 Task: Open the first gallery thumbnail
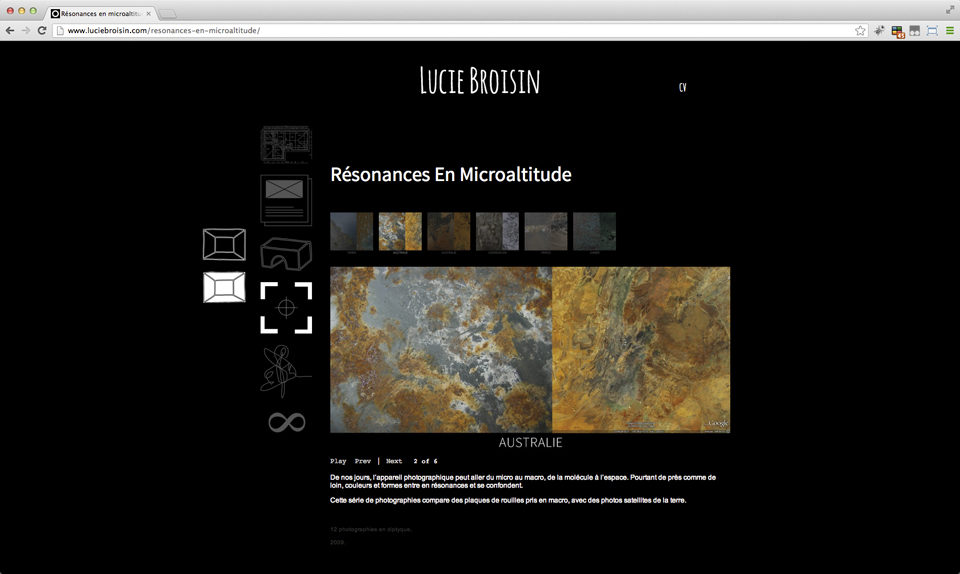[x=351, y=231]
